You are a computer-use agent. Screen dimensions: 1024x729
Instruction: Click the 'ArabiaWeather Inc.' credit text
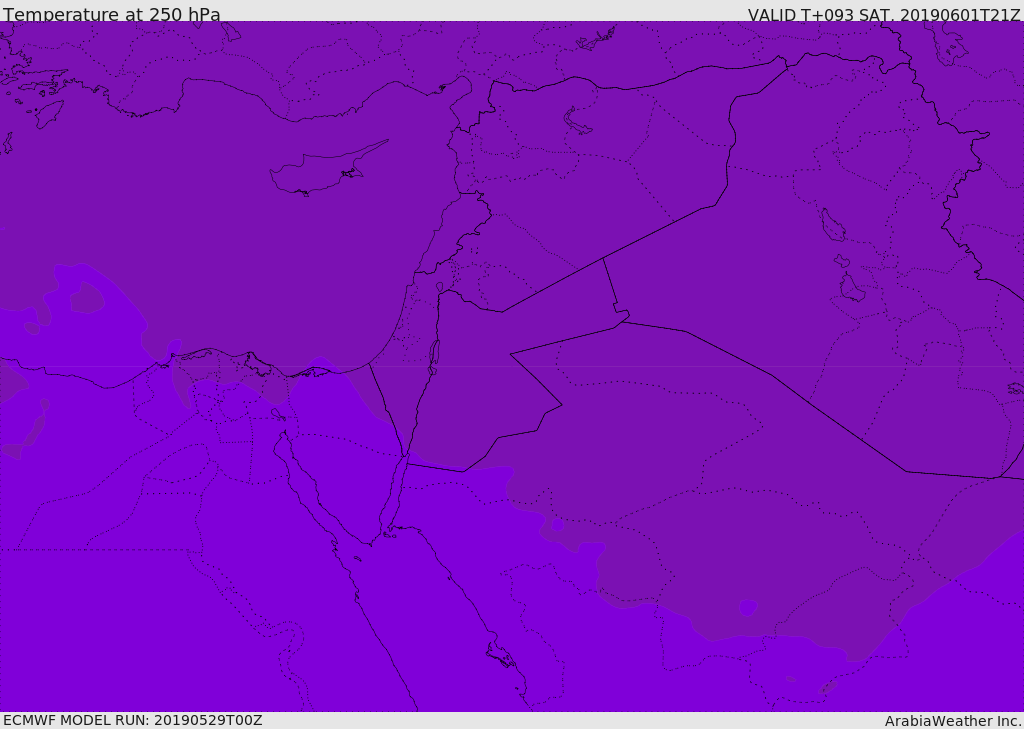click(953, 721)
